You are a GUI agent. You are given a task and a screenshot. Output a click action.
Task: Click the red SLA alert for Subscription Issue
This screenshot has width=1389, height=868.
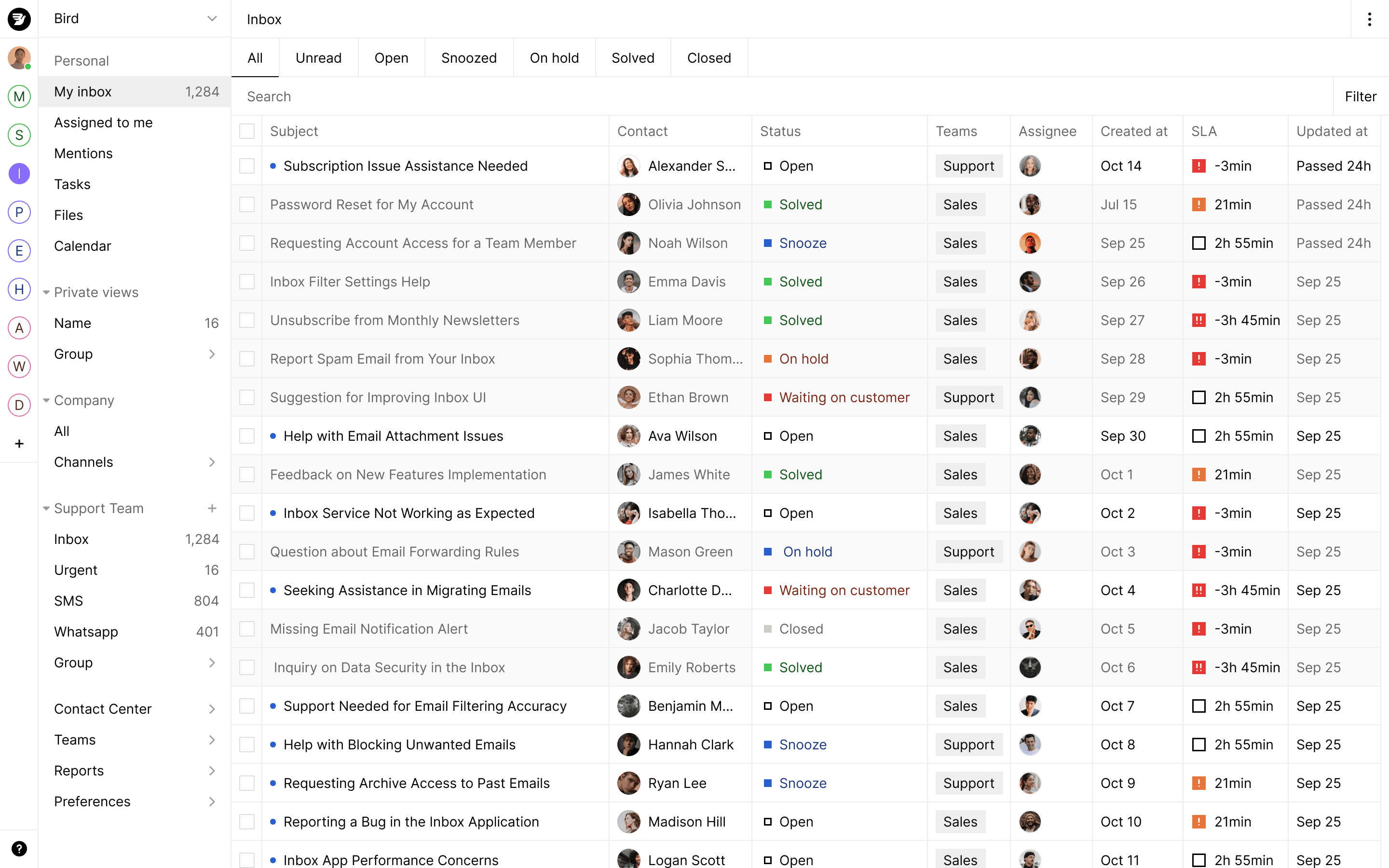1198,166
